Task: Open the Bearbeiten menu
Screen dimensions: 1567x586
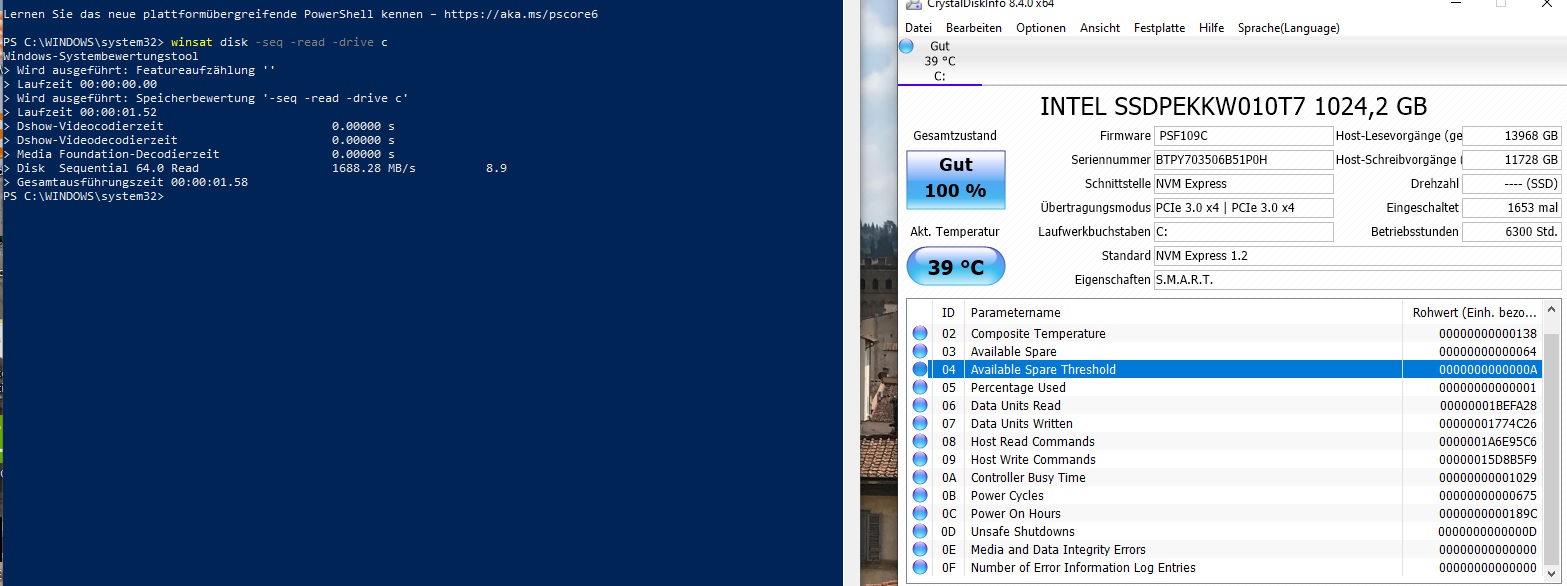Action: click(x=973, y=28)
